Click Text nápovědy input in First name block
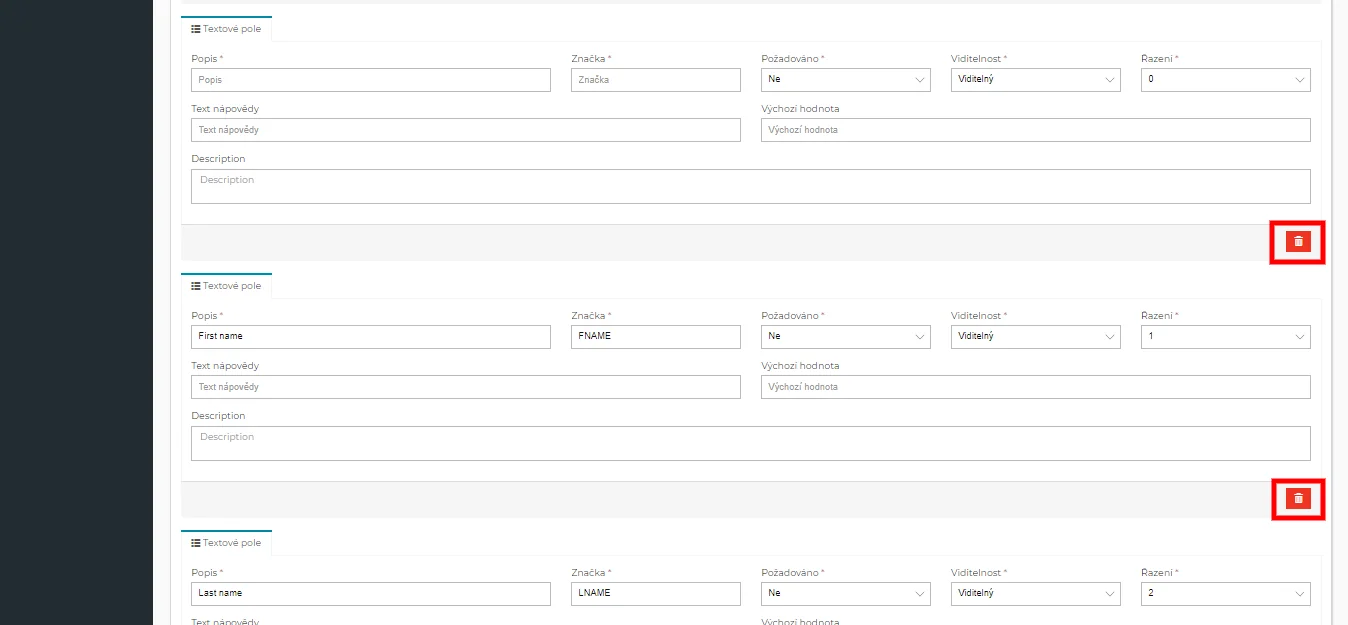The height and width of the screenshot is (625, 1348). click(x=465, y=387)
